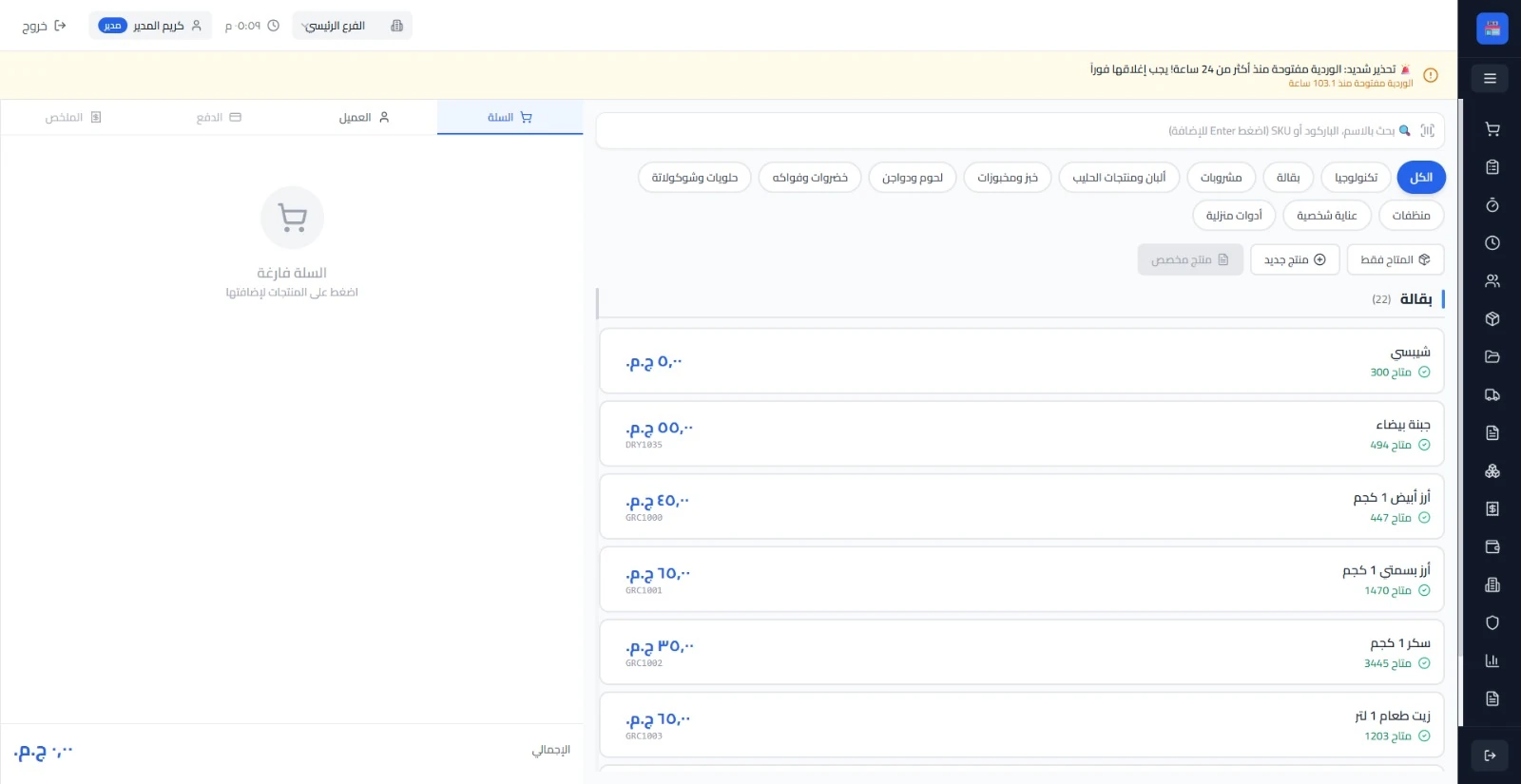Open the dollar receipt icon in the sidebar

1492,509
